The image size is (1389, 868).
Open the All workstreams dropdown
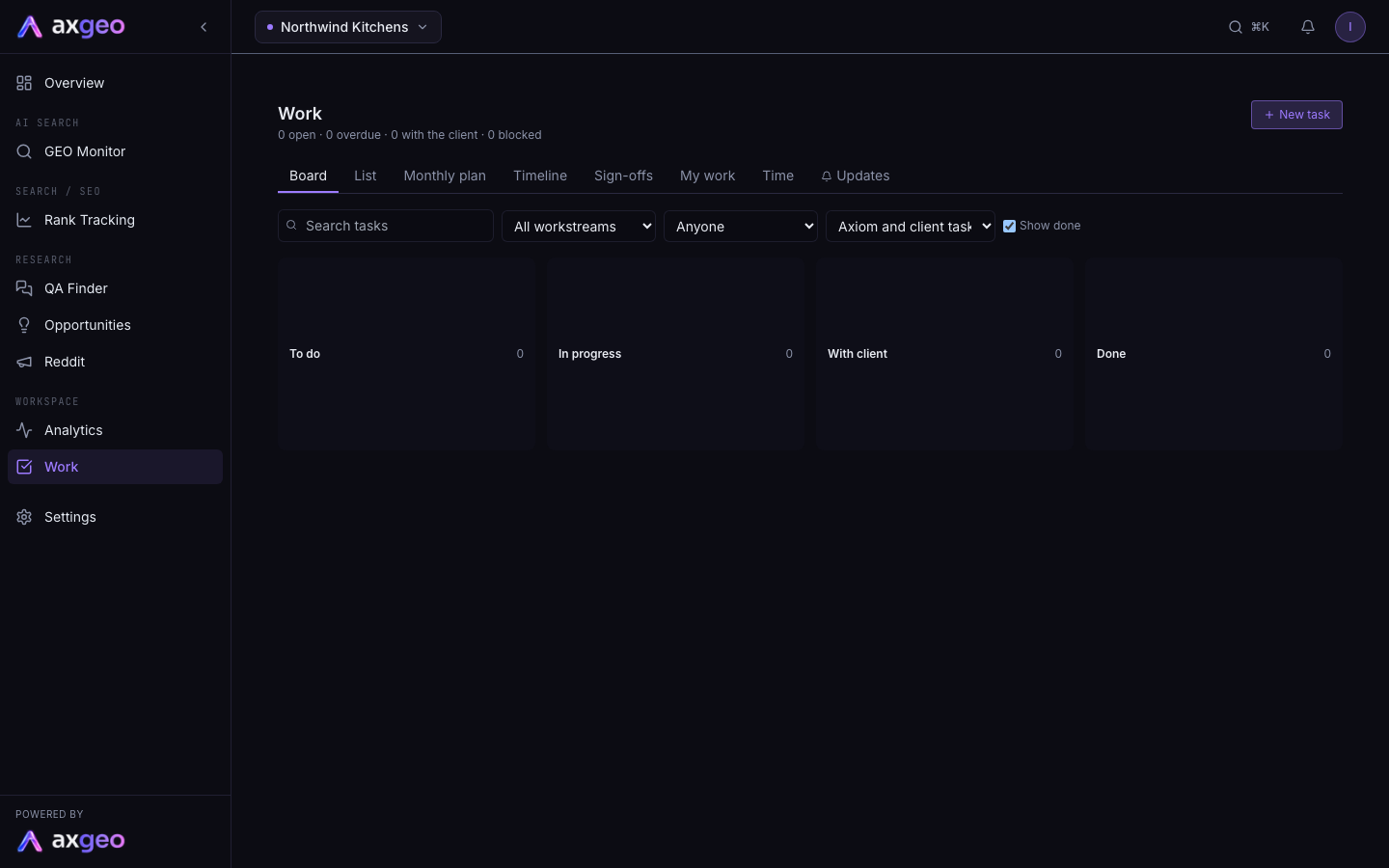click(579, 226)
